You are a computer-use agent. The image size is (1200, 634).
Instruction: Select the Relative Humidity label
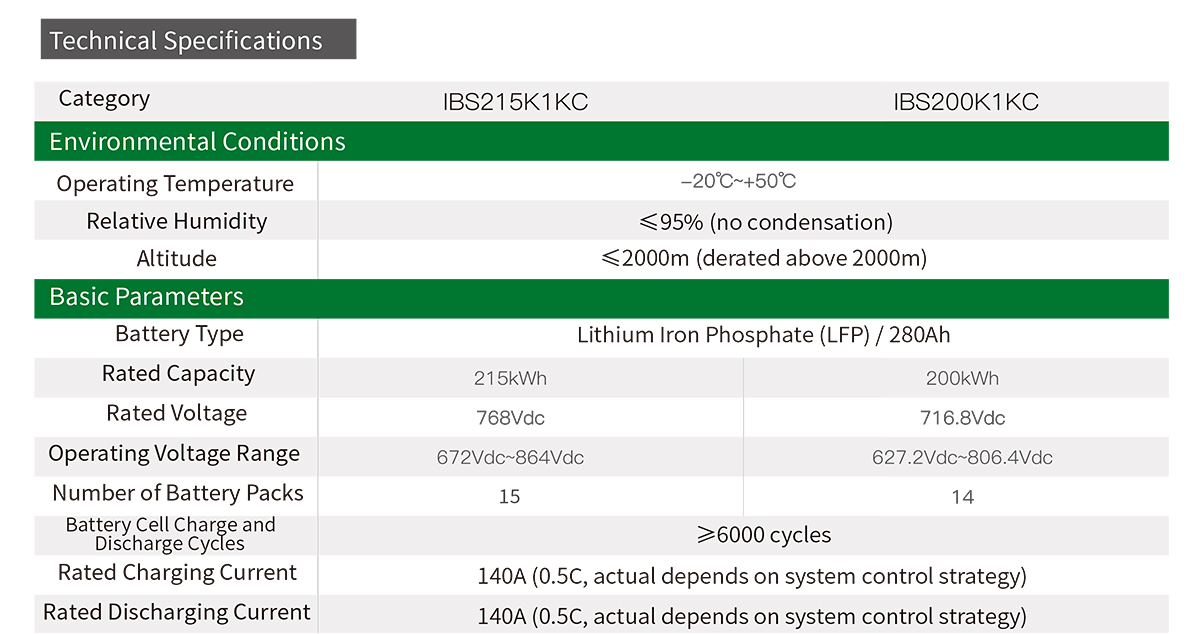point(176,221)
